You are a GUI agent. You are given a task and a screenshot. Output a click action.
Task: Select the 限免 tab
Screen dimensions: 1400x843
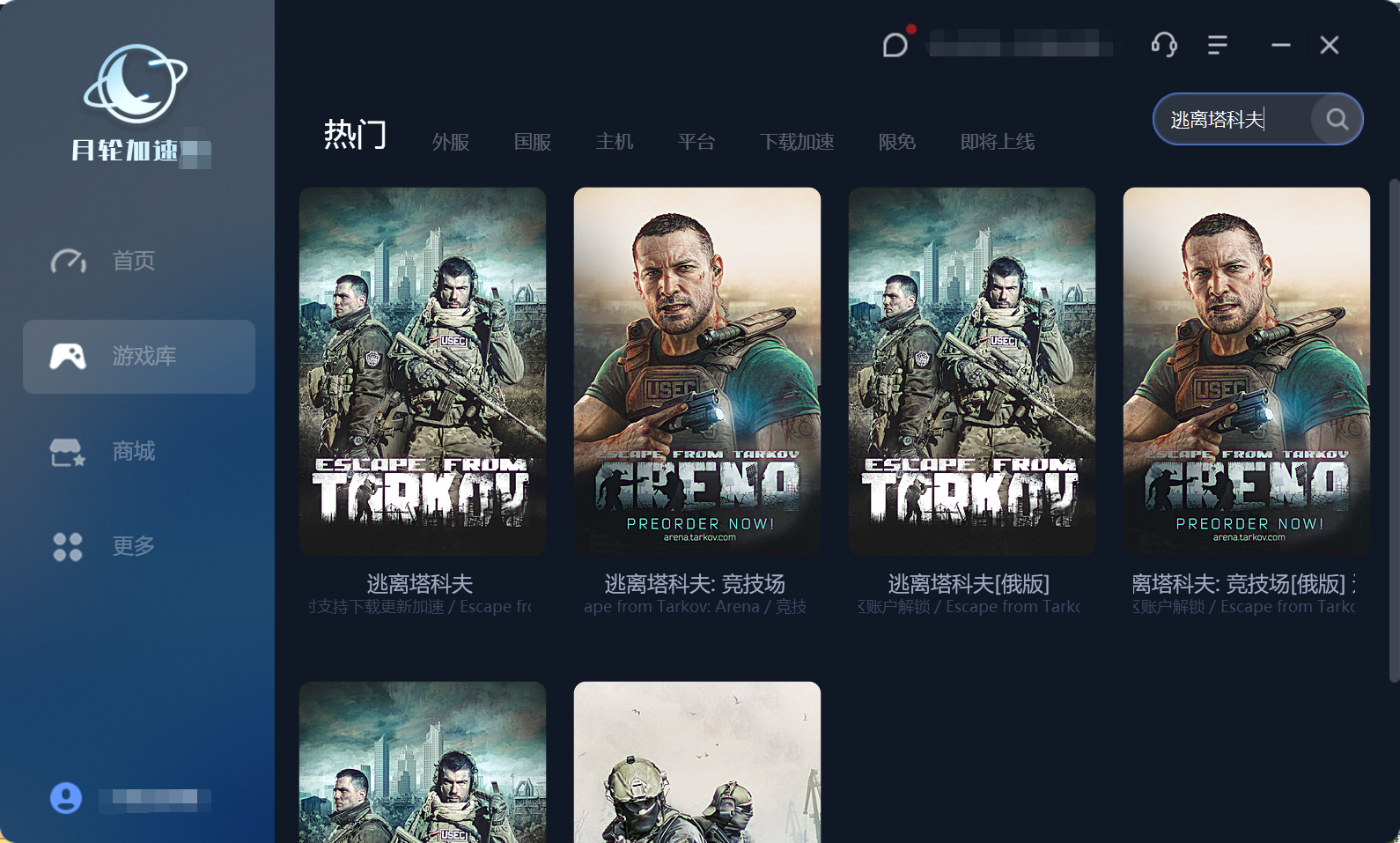[897, 142]
